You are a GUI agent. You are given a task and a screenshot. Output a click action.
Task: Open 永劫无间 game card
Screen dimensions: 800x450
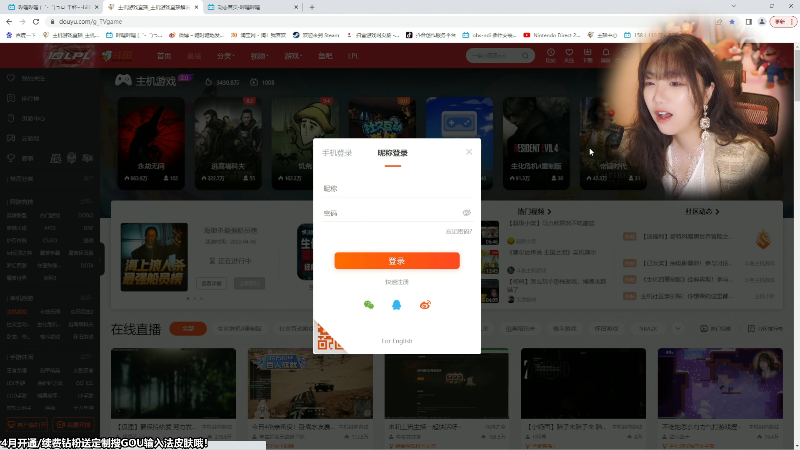pyautogui.click(x=151, y=143)
